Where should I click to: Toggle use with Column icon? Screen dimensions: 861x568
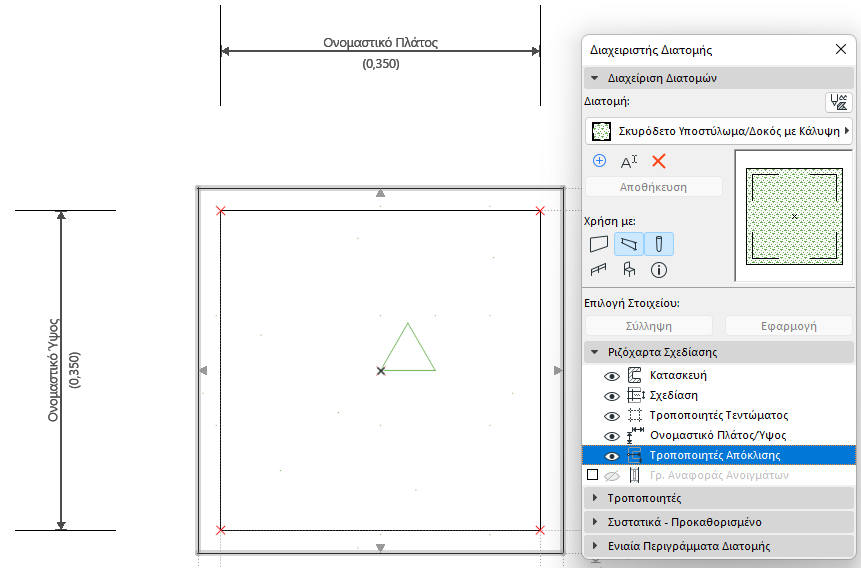coord(659,244)
